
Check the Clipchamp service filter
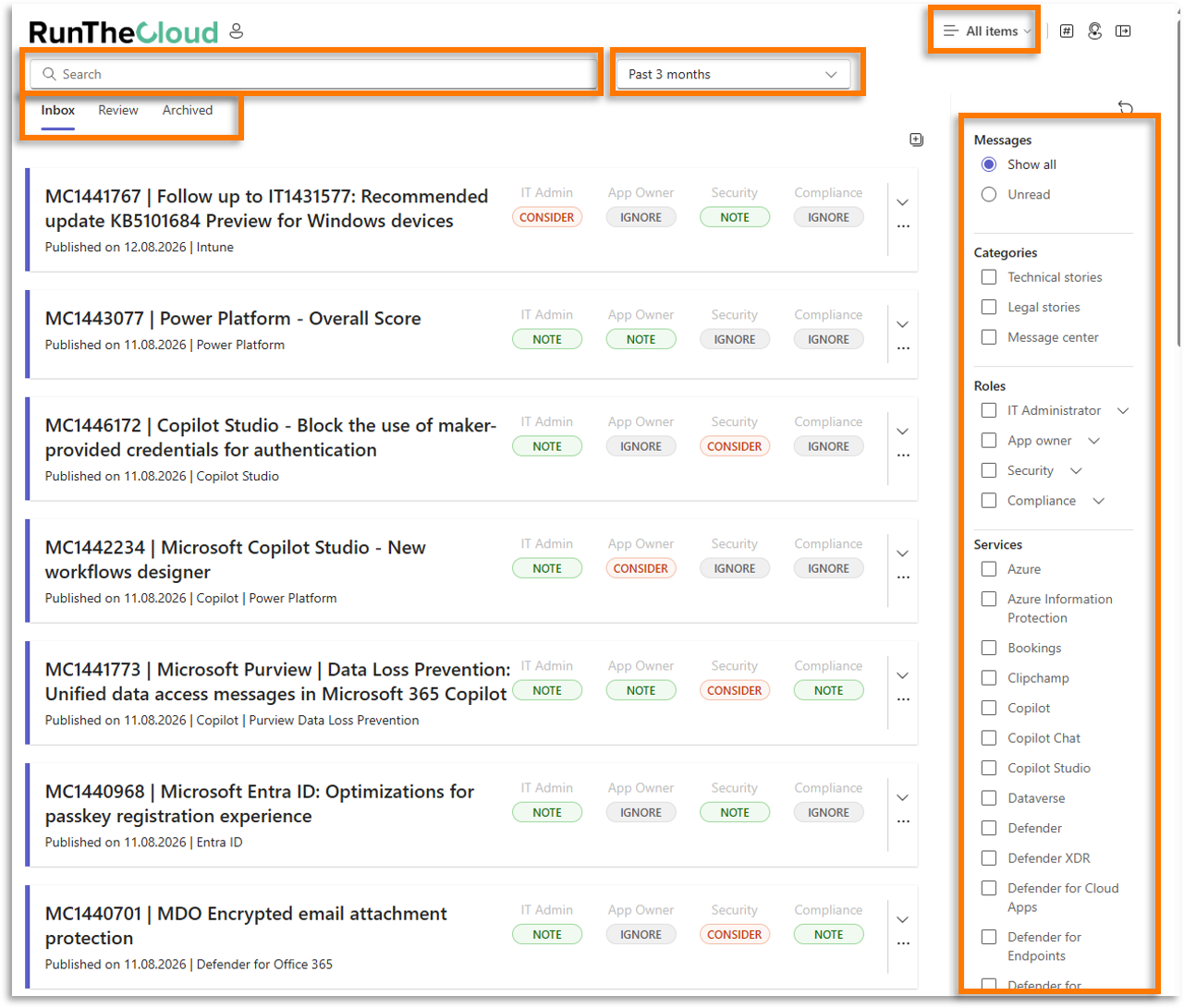pyautogui.click(x=989, y=678)
